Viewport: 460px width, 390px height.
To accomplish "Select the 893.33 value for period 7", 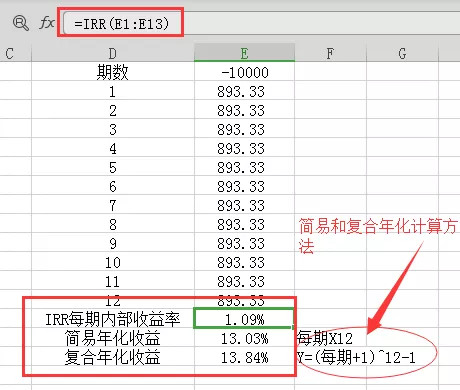I will tap(244, 205).
